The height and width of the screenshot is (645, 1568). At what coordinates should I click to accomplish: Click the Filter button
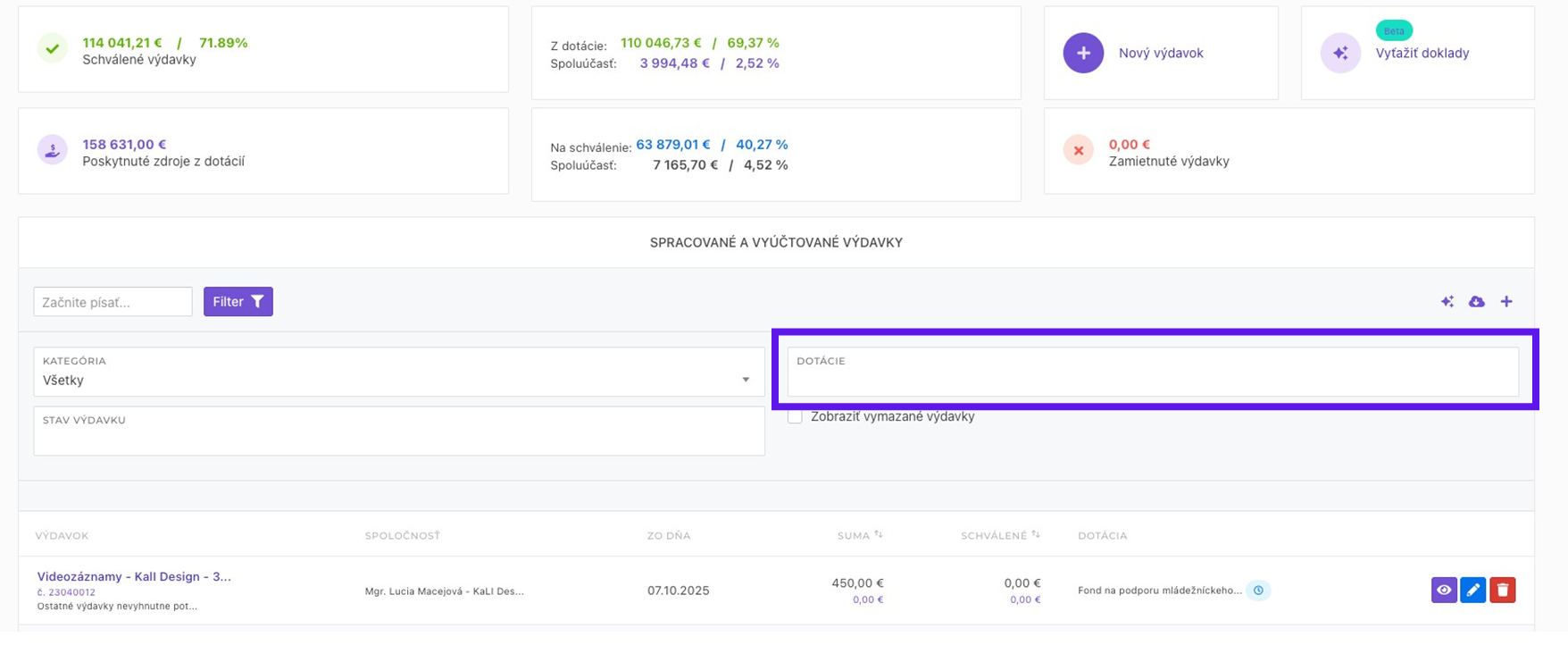pyautogui.click(x=238, y=302)
